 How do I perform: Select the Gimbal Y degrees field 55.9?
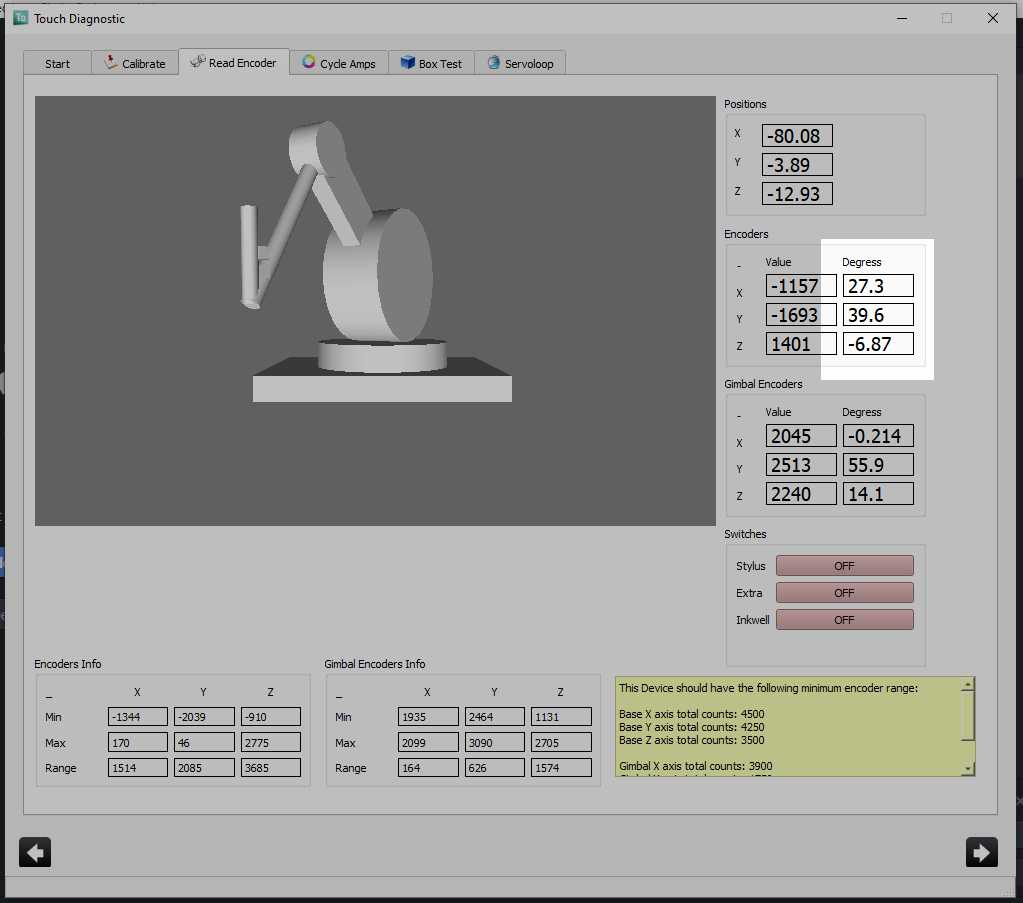(877, 464)
